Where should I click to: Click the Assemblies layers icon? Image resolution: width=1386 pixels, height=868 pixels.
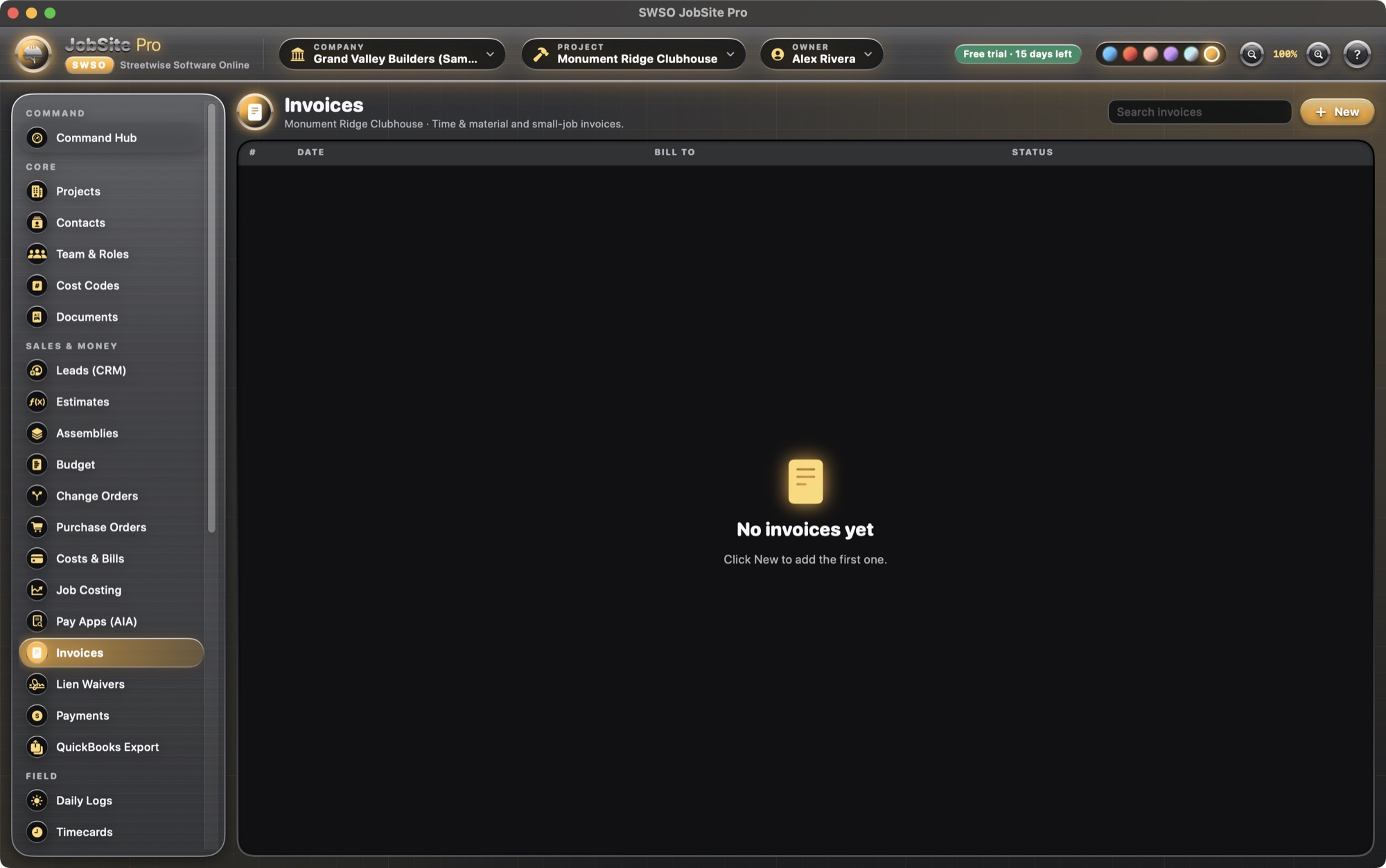[37, 433]
